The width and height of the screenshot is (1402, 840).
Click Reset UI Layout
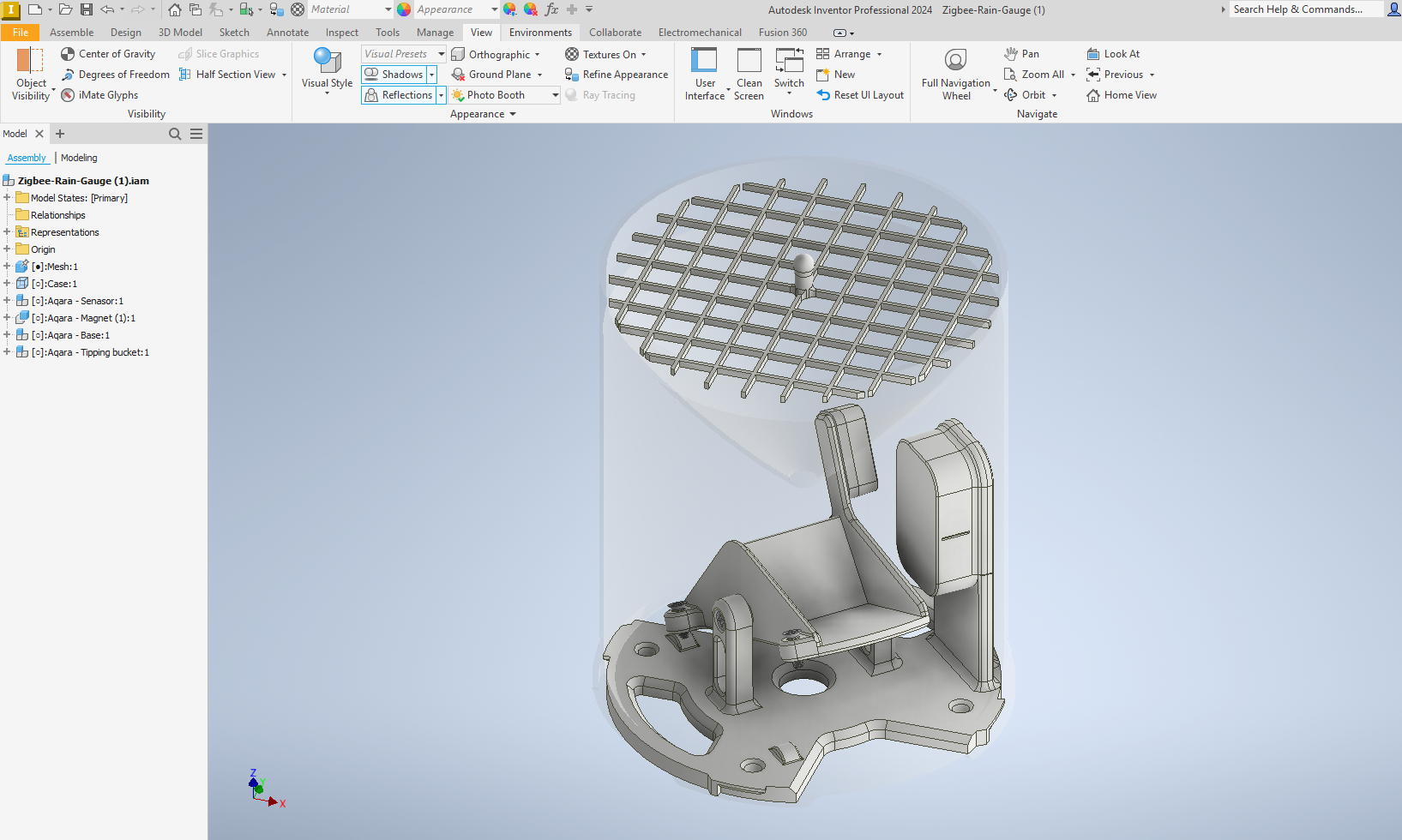pyautogui.click(x=860, y=95)
